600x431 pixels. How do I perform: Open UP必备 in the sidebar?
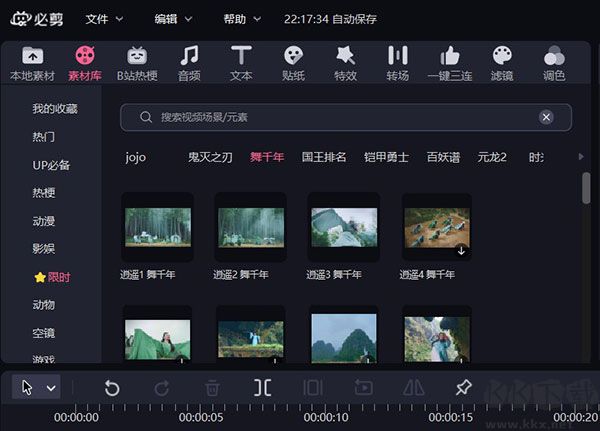tap(51, 165)
